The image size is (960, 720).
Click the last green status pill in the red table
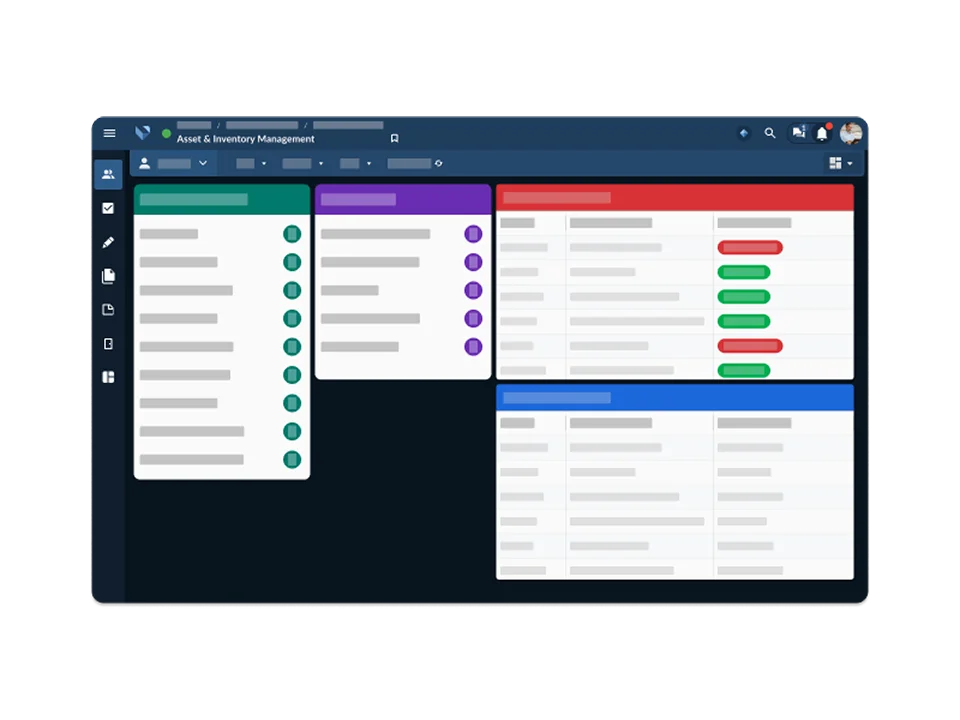[x=744, y=370]
